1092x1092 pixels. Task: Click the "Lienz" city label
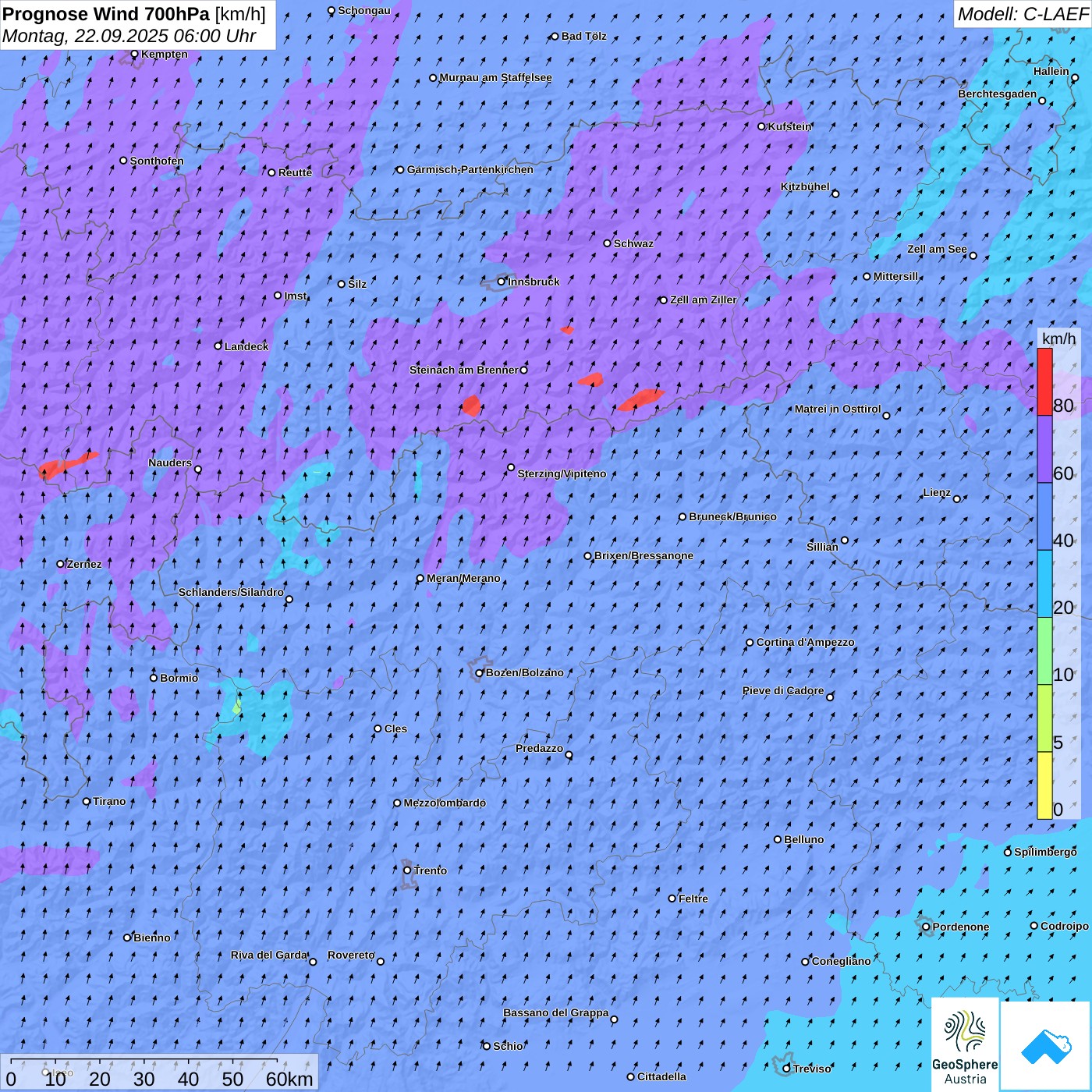937,492
